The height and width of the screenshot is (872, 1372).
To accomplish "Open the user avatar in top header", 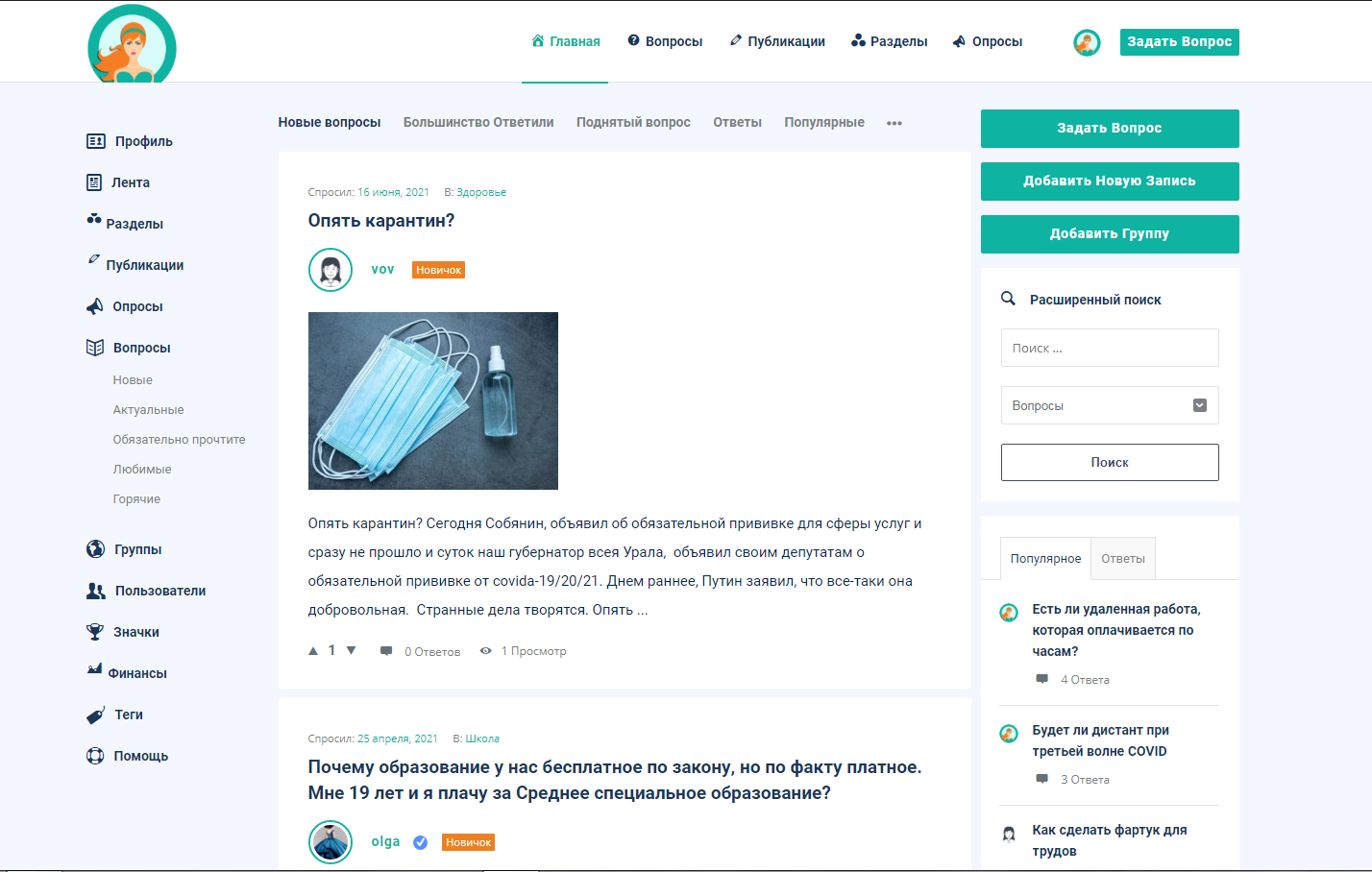I will tap(1087, 42).
